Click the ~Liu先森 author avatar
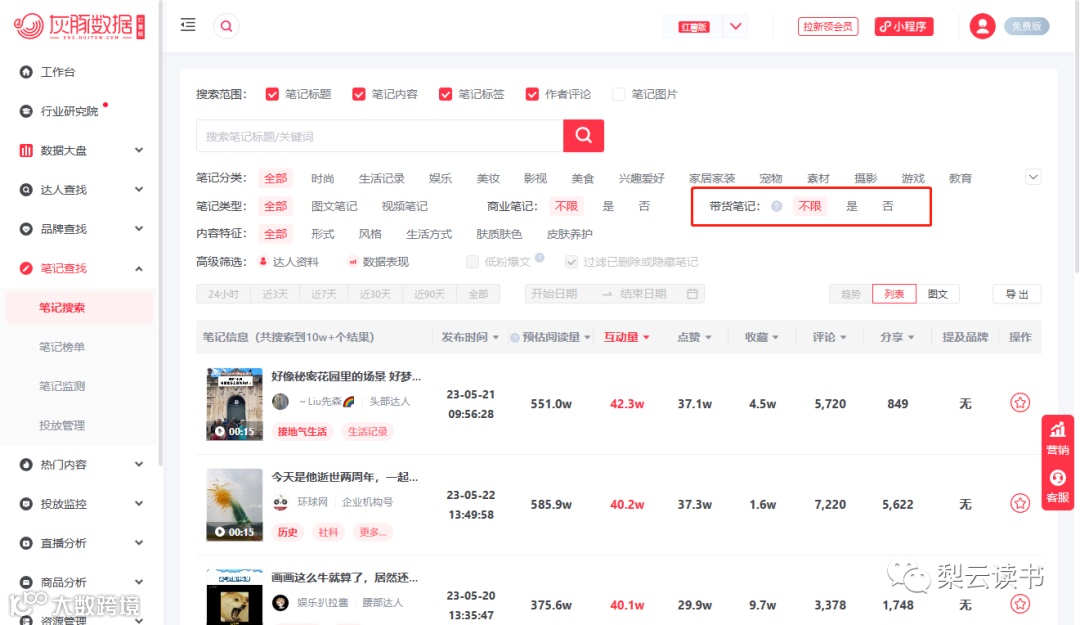1080x625 pixels. 280,401
